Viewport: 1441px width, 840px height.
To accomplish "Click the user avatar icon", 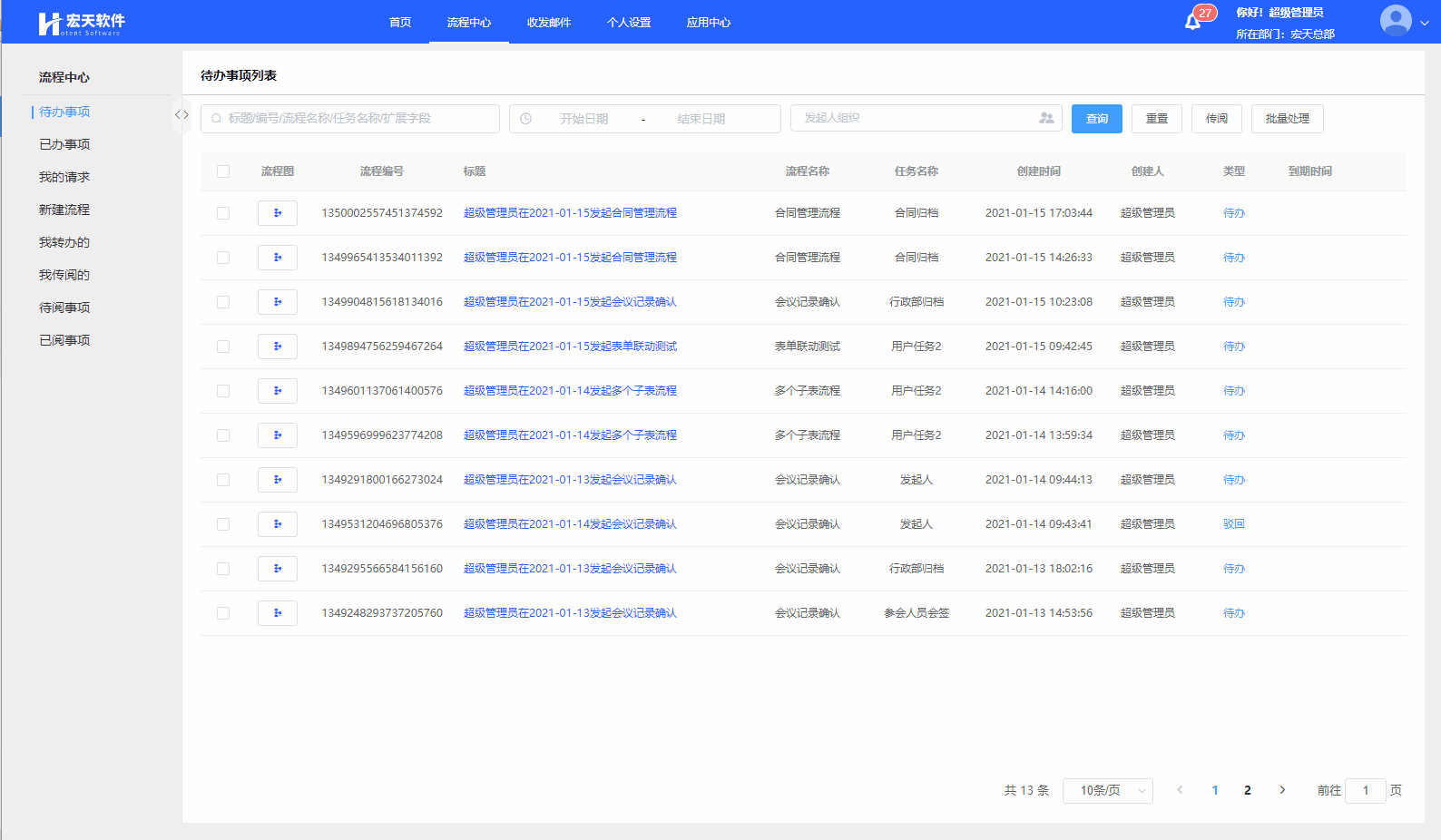I will (1395, 20).
